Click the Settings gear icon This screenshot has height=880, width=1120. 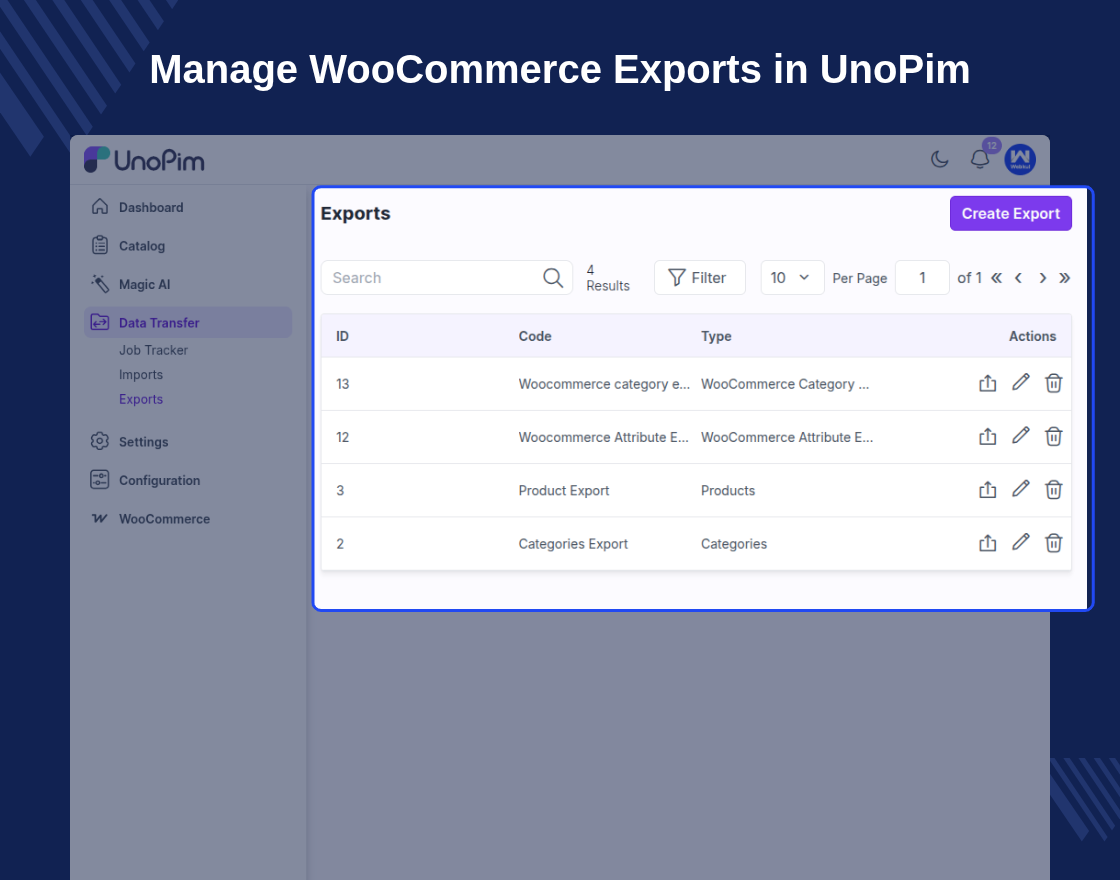point(100,441)
